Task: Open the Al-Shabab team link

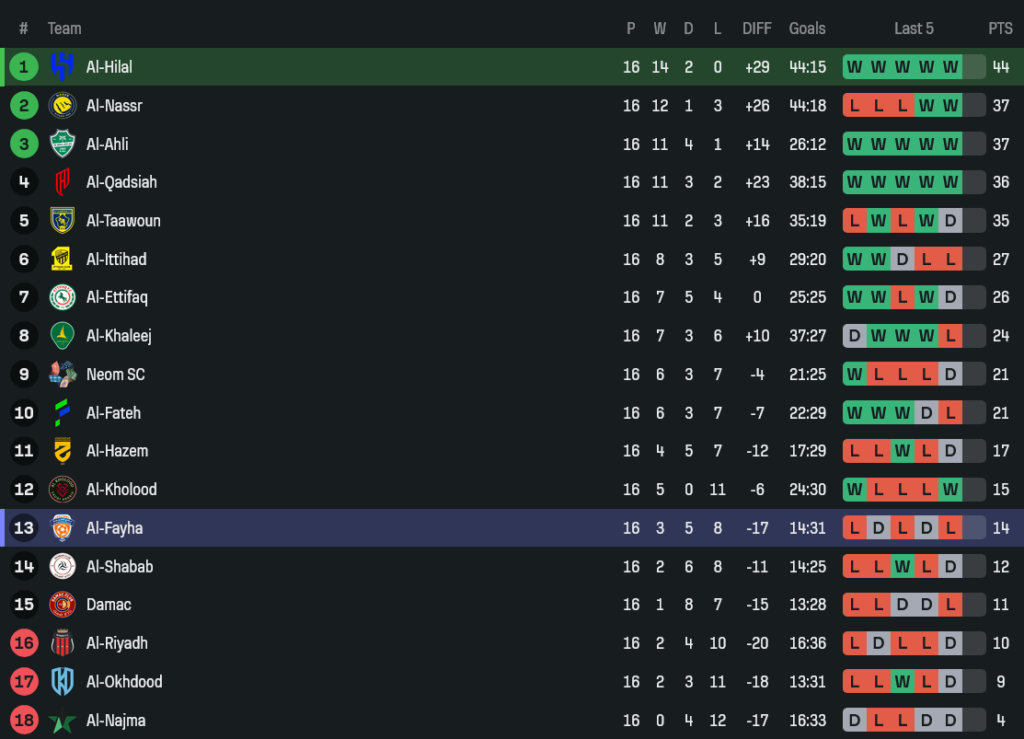Action: pos(119,566)
